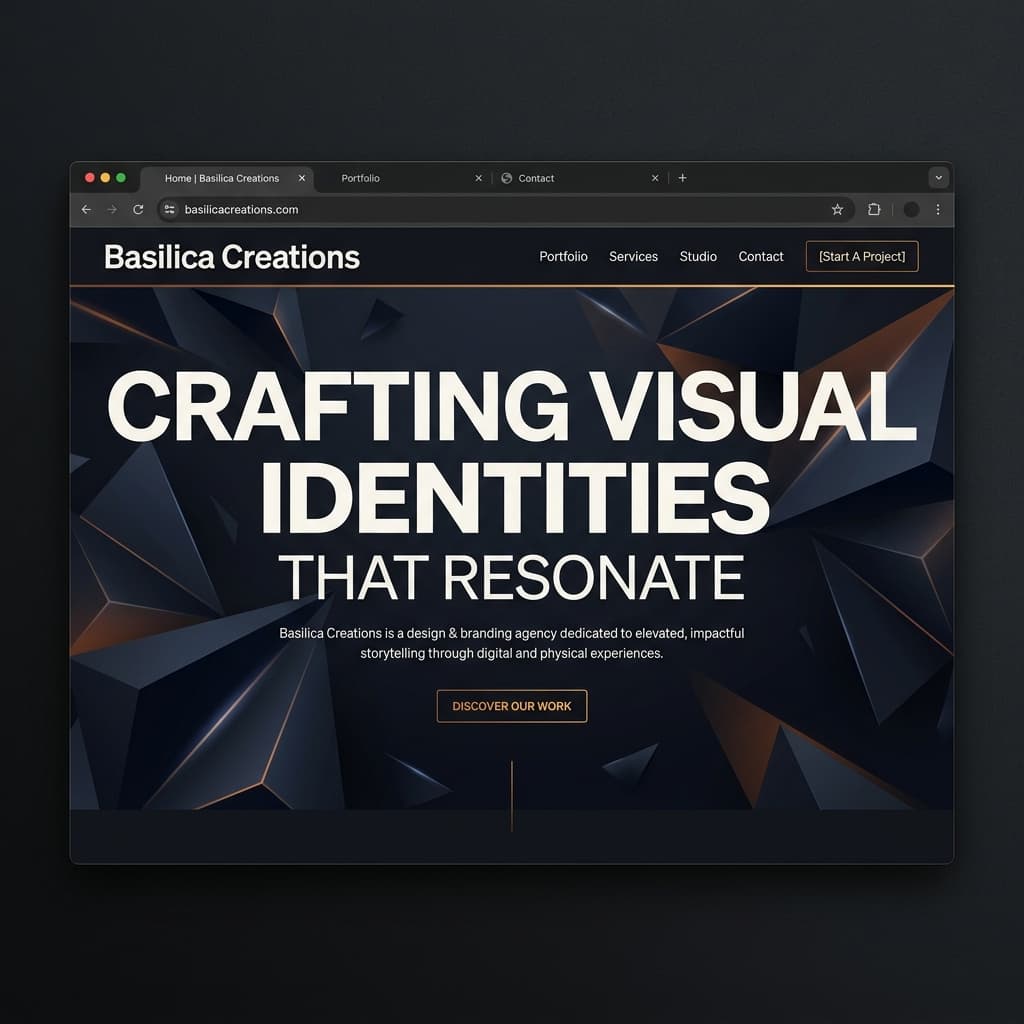Image resolution: width=1024 pixels, height=1024 pixels.
Task: View site information icon in the address bar
Action: point(170,210)
